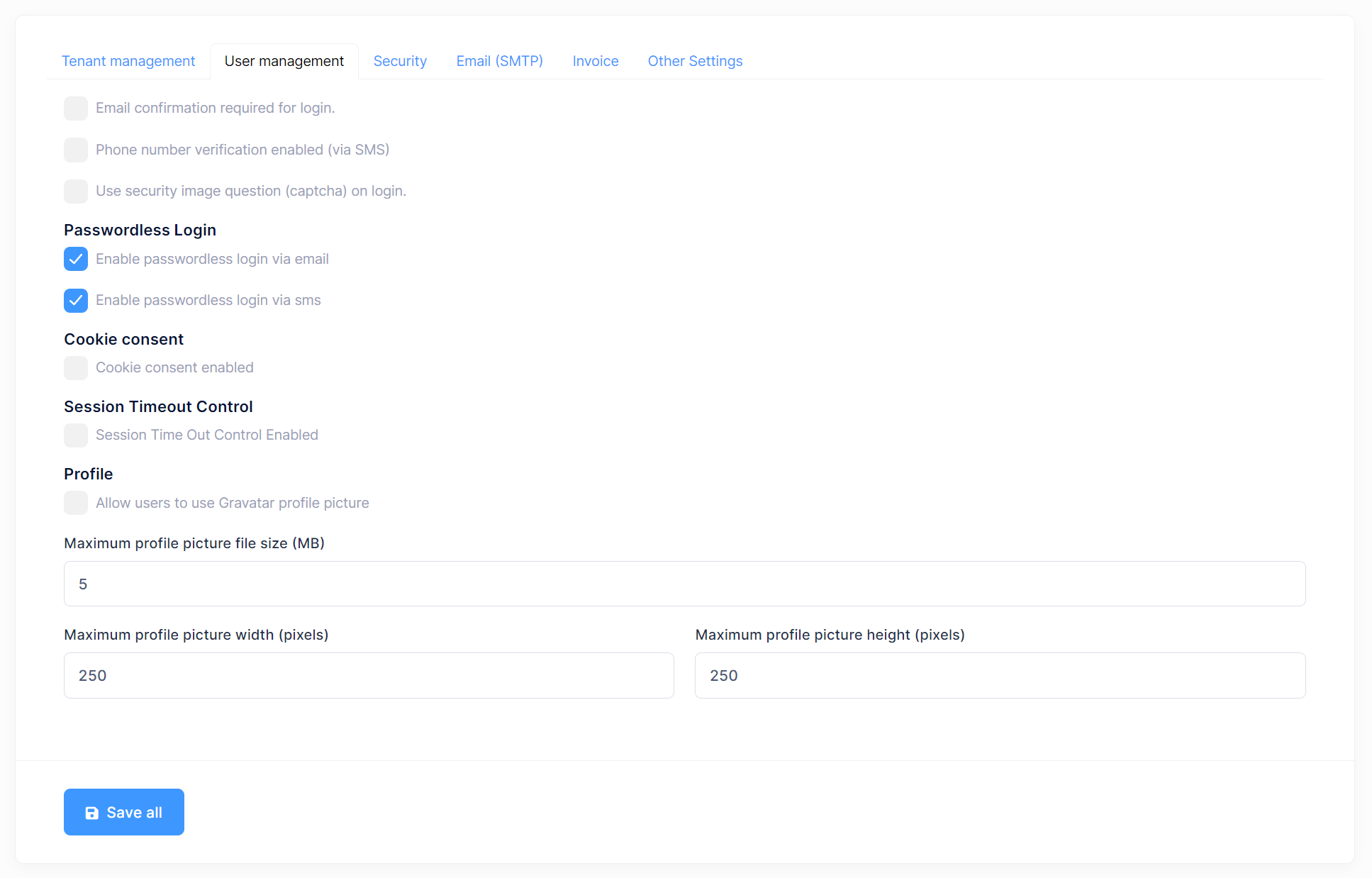
Task: Open Other Settings tab
Action: pyautogui.click(x=694, y=61)
